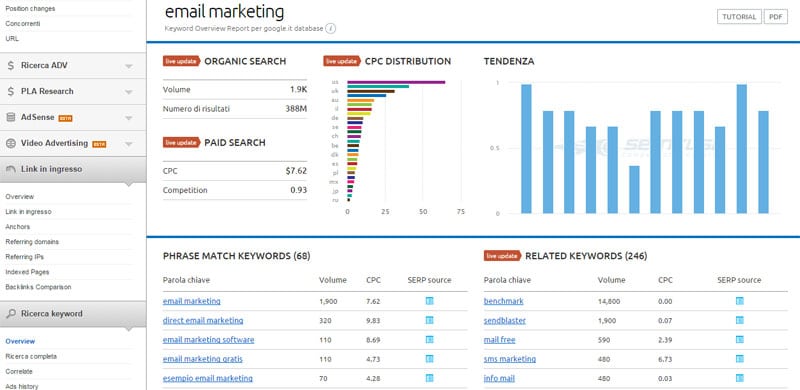Open SERP source icon for esempio email marketing
This screenshot has width=800, height=390.
pyautogui.click(x=430, y=378)
